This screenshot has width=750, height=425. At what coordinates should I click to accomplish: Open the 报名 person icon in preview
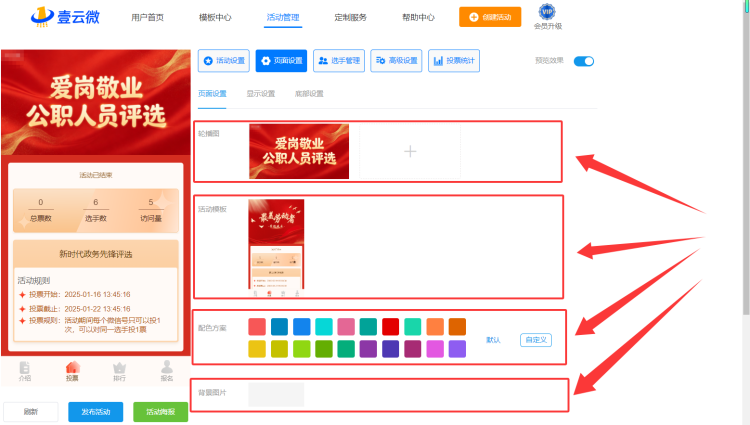pyautogui.click(x=166, y=371)
